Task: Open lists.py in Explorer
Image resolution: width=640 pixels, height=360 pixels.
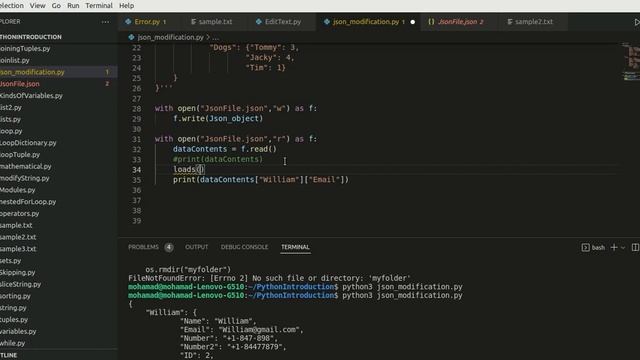Action: click(x=59, y=119)
